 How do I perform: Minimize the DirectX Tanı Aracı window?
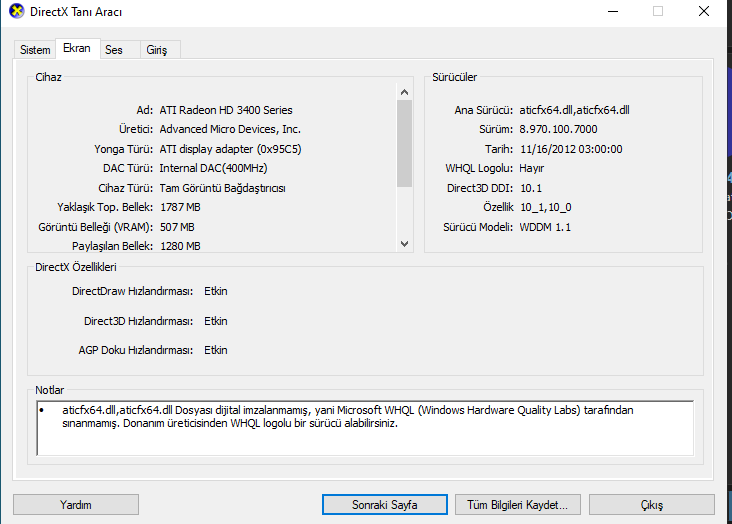tap(613, 11)
